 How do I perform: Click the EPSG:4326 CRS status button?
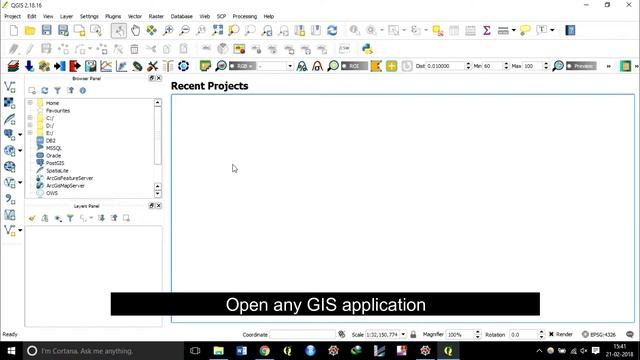(x=599, y=334)
